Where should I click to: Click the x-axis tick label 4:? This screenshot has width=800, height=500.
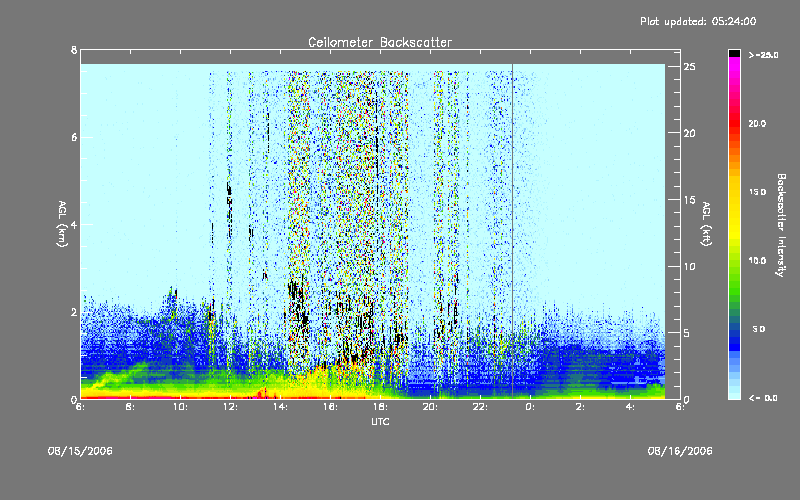pyautogui.click(x=630, y=407)
